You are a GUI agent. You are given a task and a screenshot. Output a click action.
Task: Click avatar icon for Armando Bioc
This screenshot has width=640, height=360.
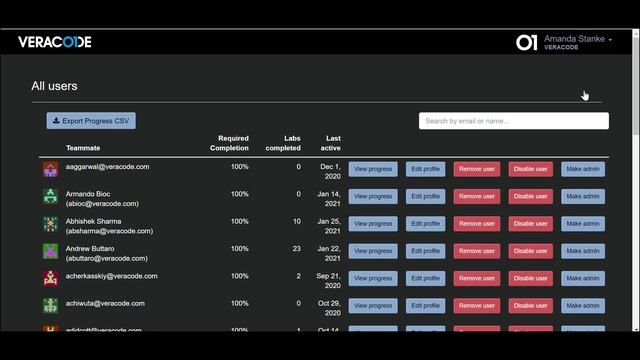(x=51, y=196)
